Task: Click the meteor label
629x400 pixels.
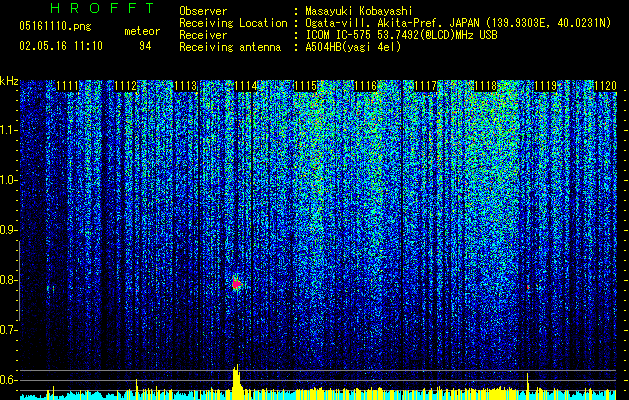Action: pyautogui.click(x=142, y=31)
